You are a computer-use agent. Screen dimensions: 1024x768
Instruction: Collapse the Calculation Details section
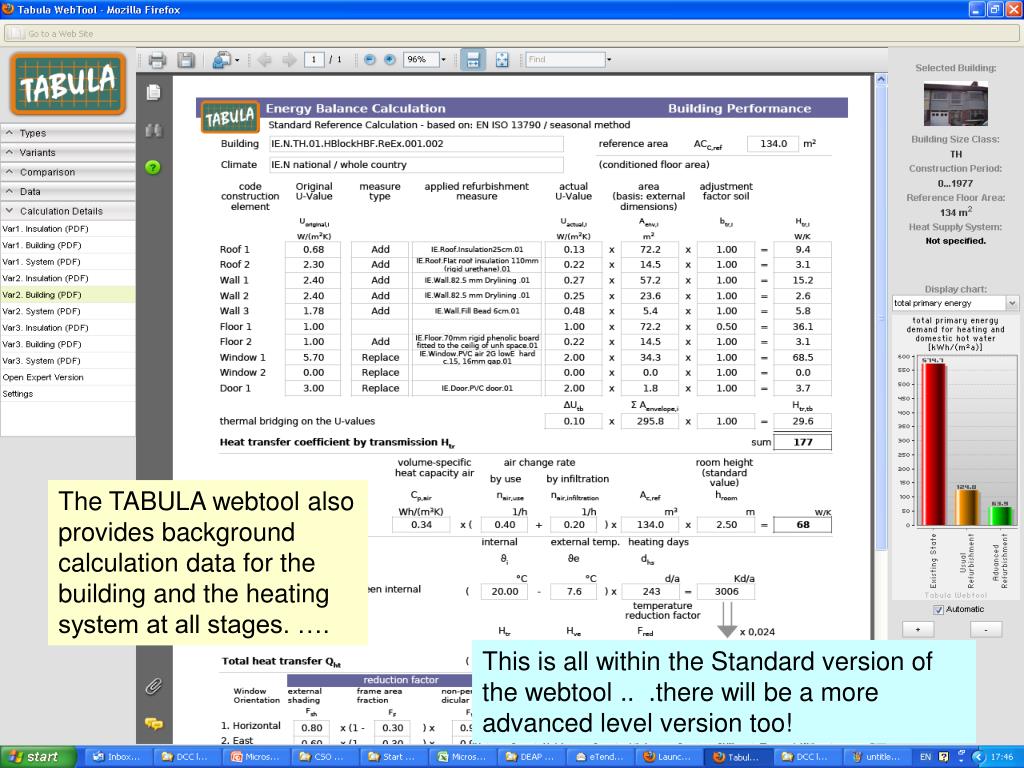68,211
